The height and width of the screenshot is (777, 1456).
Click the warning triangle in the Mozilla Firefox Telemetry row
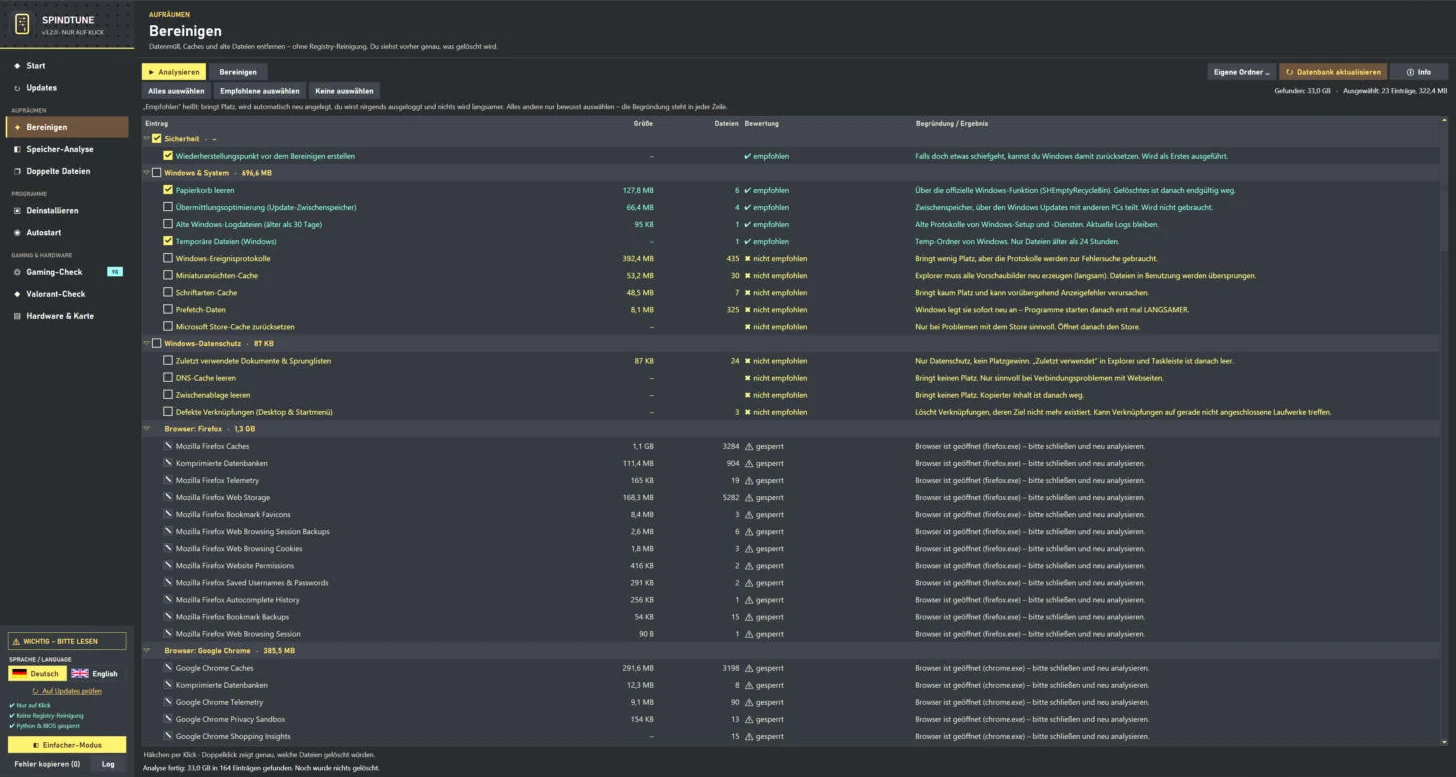749,480
